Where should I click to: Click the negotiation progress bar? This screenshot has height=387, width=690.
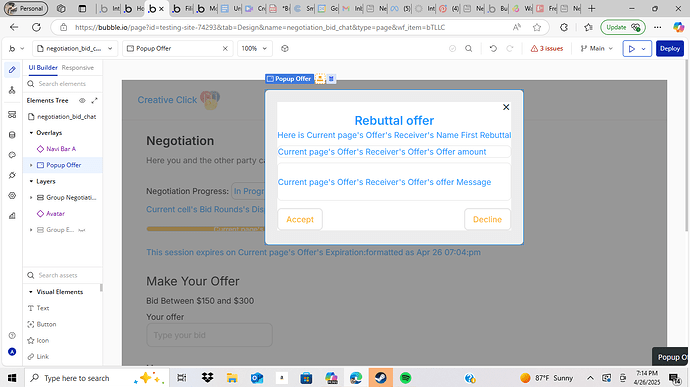(206, 229)
